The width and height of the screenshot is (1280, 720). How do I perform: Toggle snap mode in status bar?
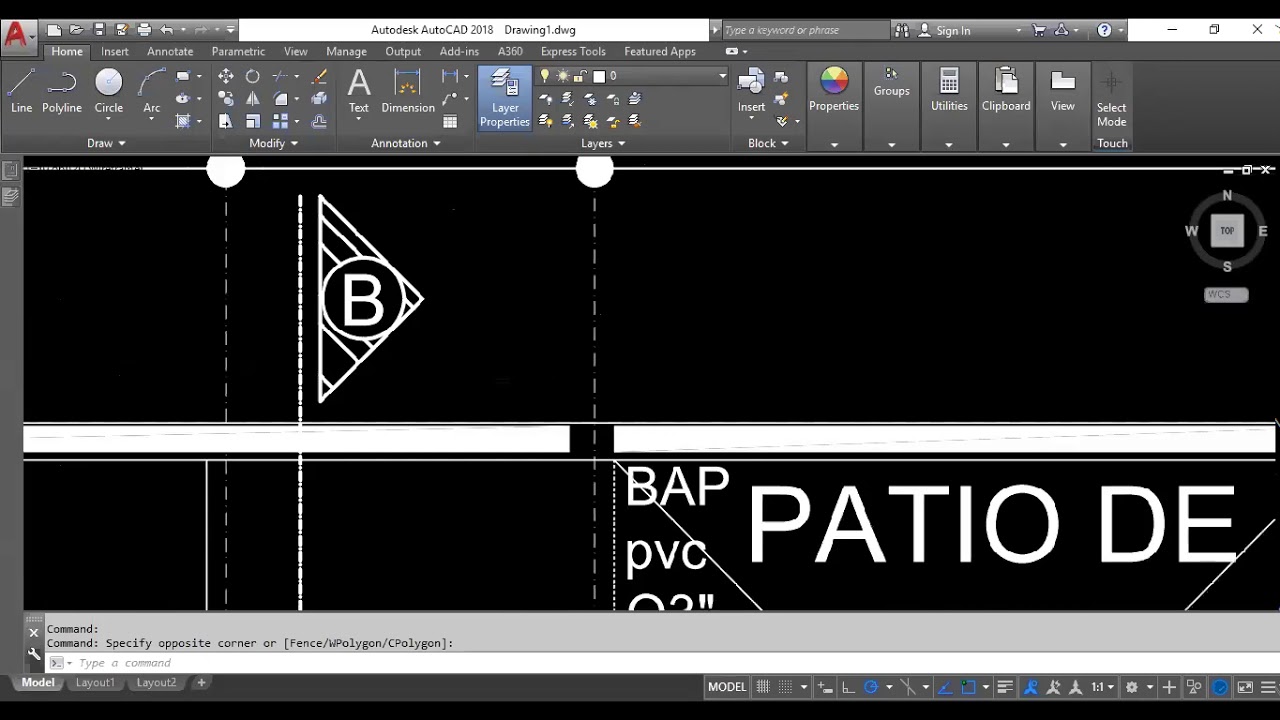click(x=785, y=687)
